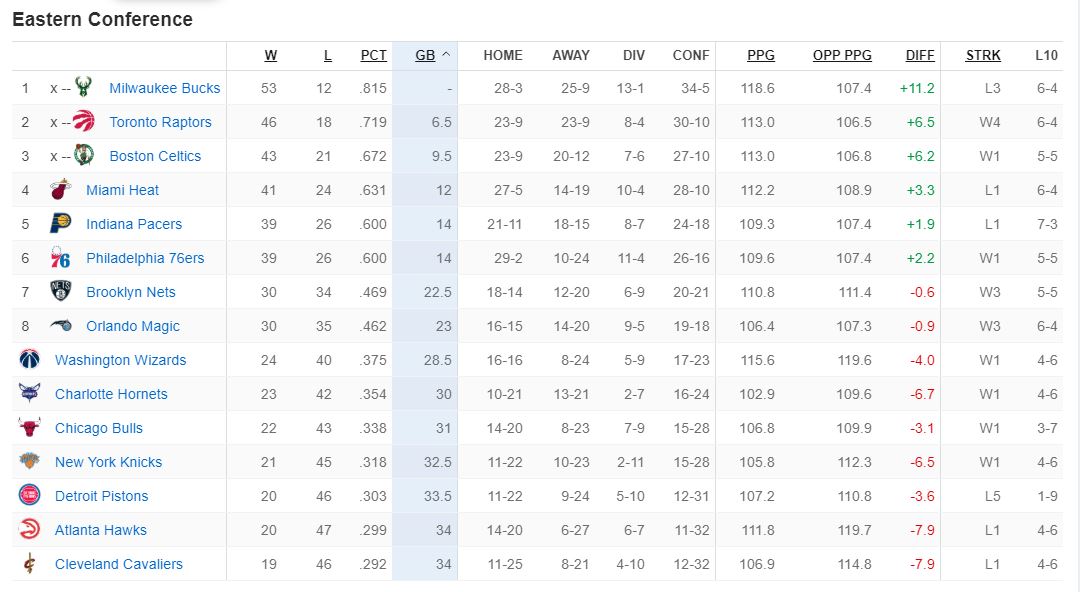Toggle GB column sort order arrow
Image resolution: width=1080 pixels, height=592 pixels.
446,55
